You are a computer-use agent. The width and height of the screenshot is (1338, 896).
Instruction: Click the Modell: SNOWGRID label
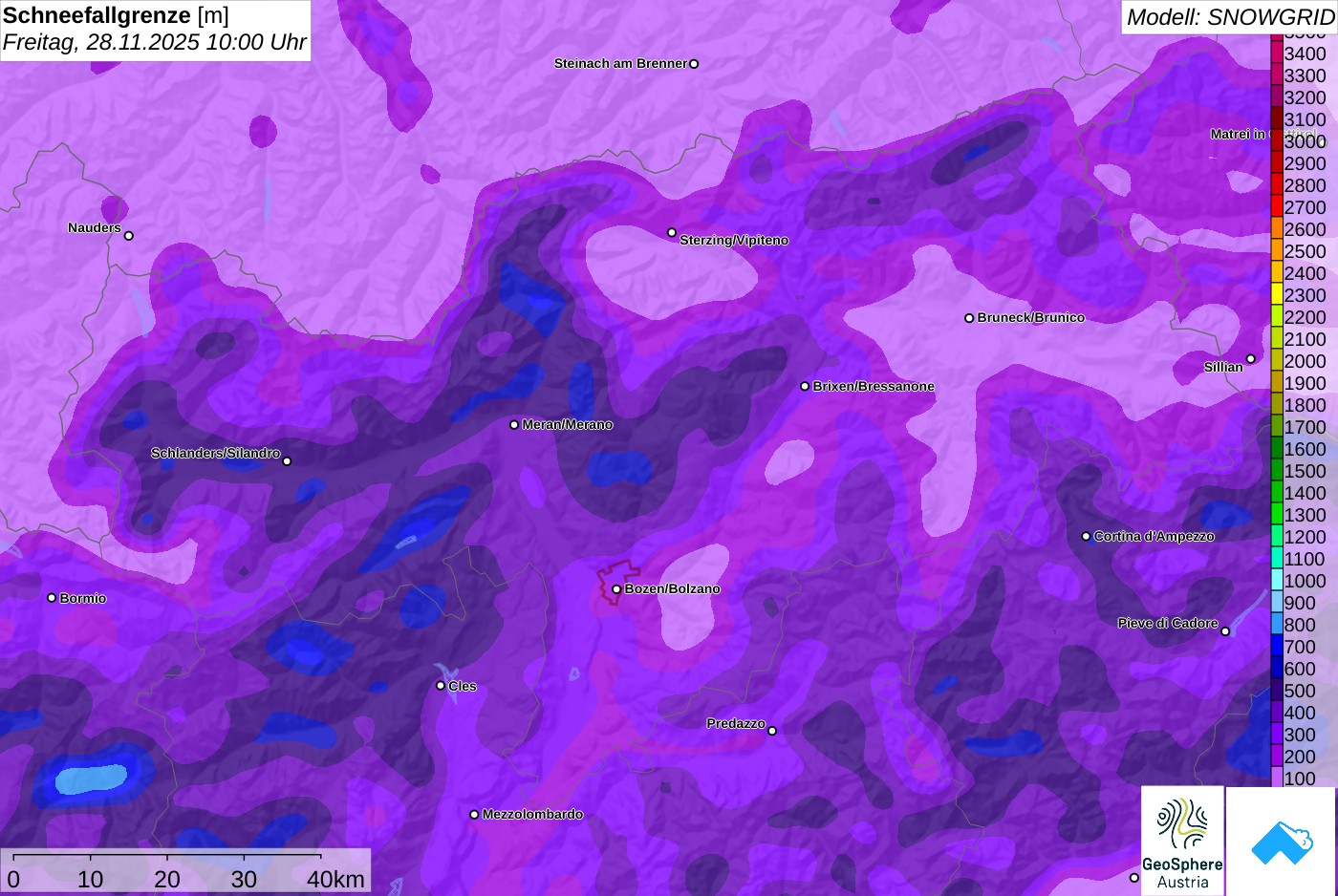[x=1230, y=17]
